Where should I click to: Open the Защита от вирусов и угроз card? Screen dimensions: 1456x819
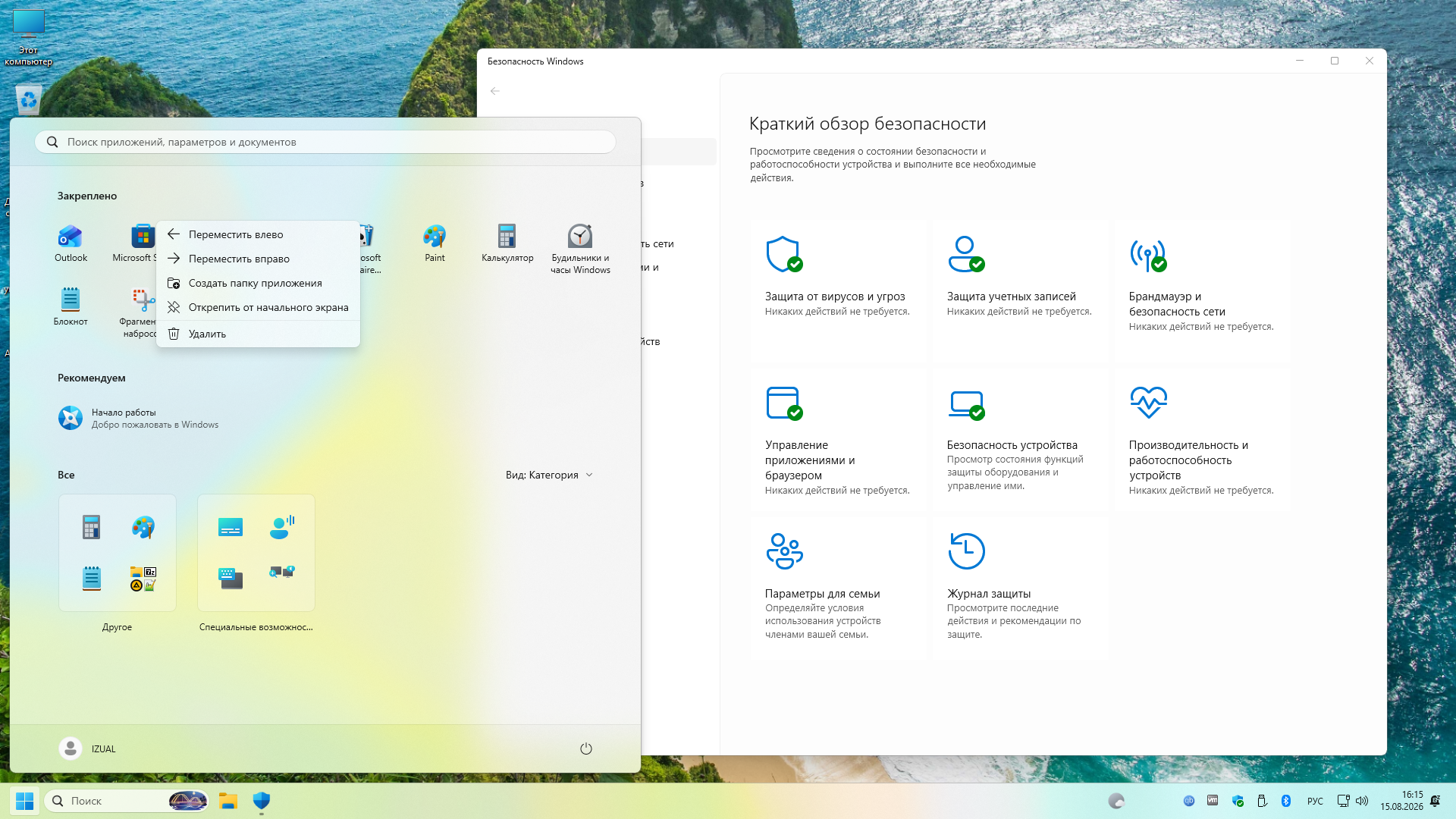tap(839, 291)
